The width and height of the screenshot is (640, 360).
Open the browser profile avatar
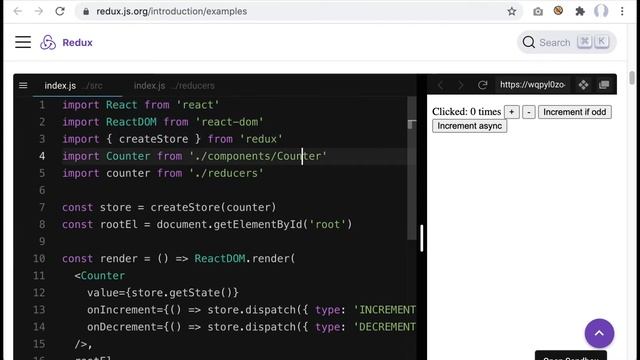(x=601, y=11)
